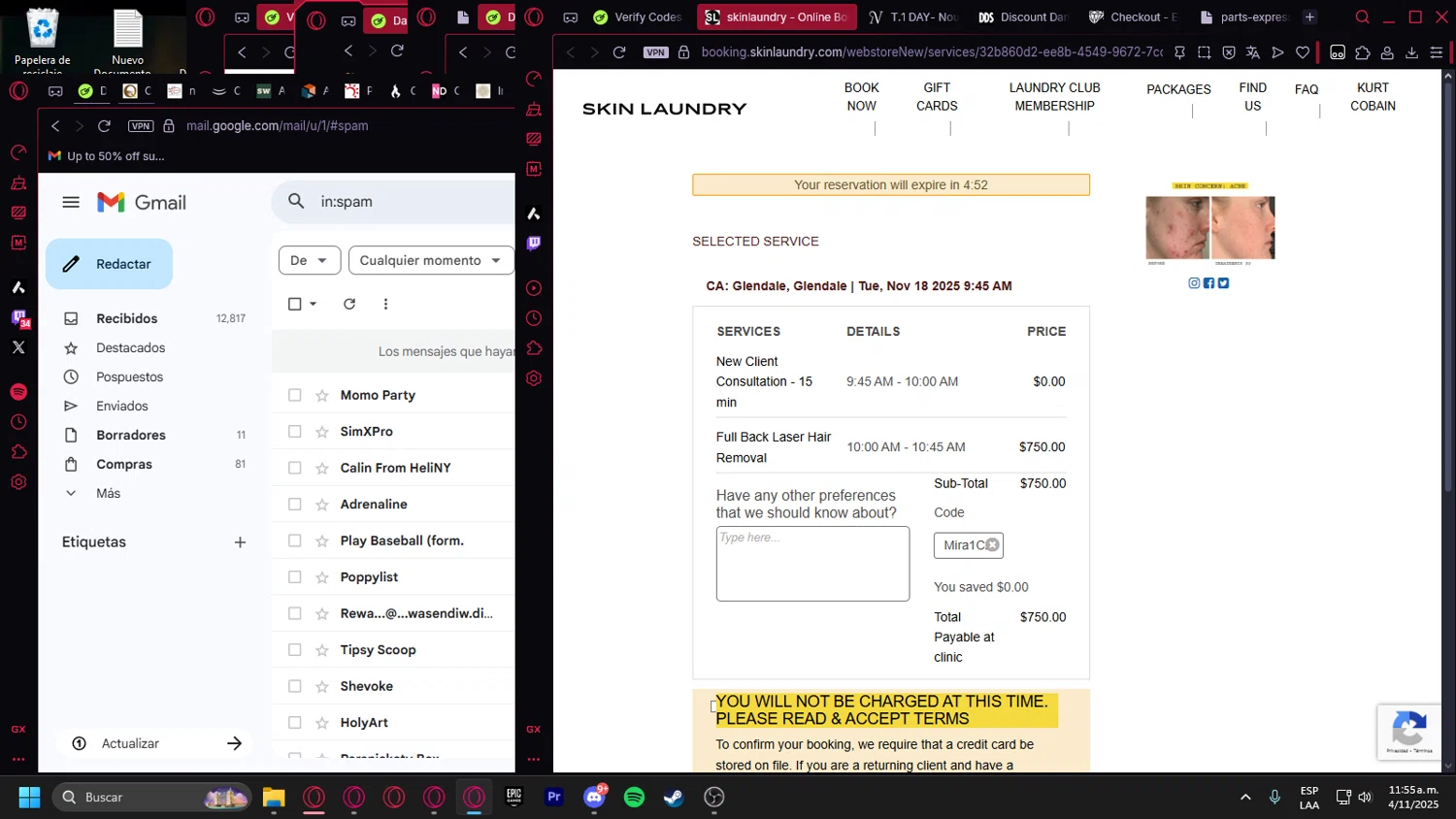Select the Calin From HeliNY email checkbox
1456x819 pixels.
295,468
